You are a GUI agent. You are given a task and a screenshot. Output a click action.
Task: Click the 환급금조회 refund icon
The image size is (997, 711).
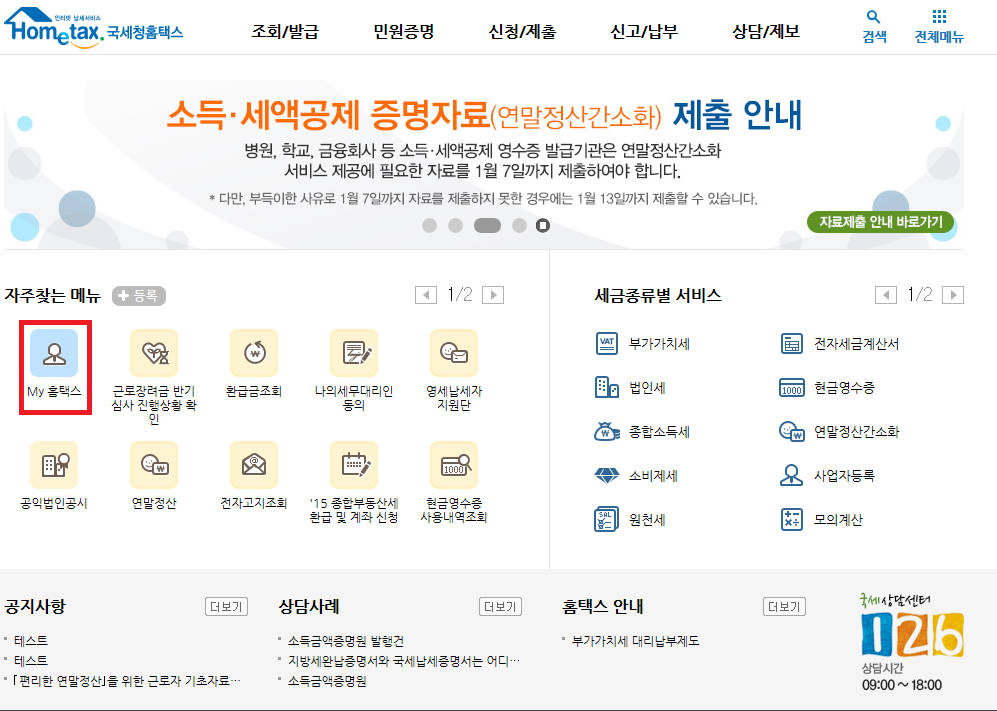[x=254, y=353]
